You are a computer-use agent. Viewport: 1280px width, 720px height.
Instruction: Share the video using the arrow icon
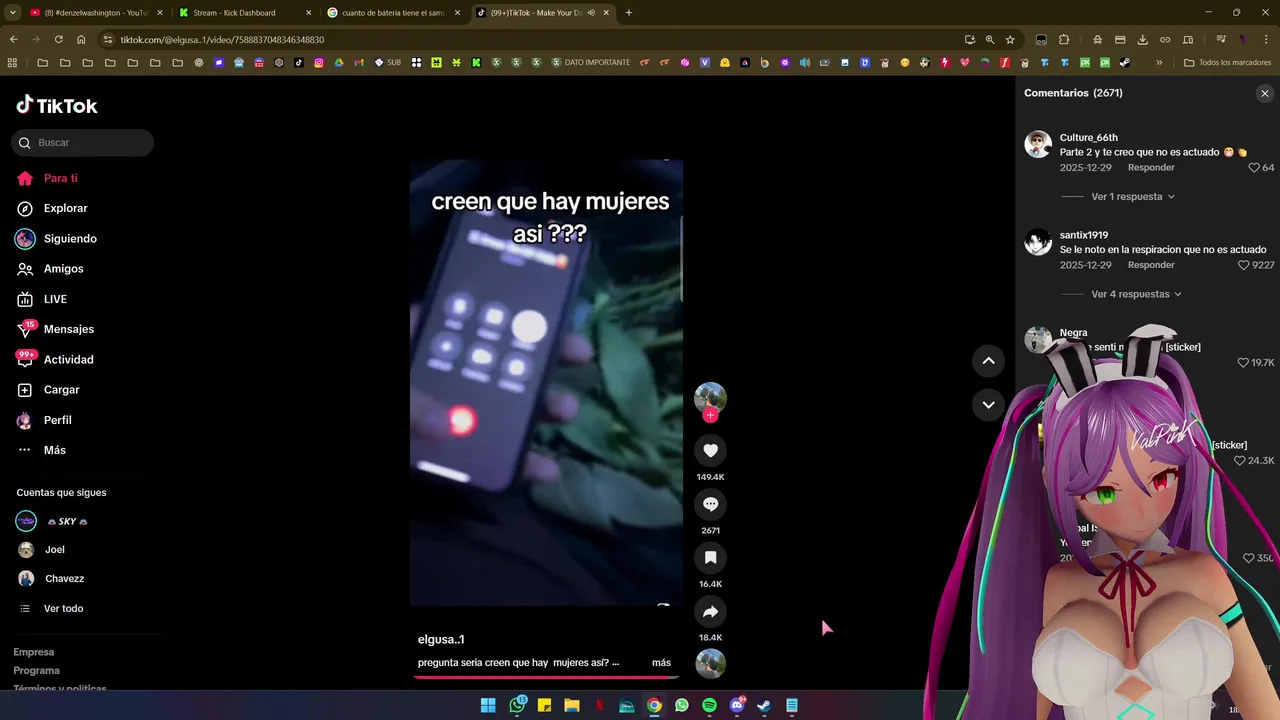(710, 612)
